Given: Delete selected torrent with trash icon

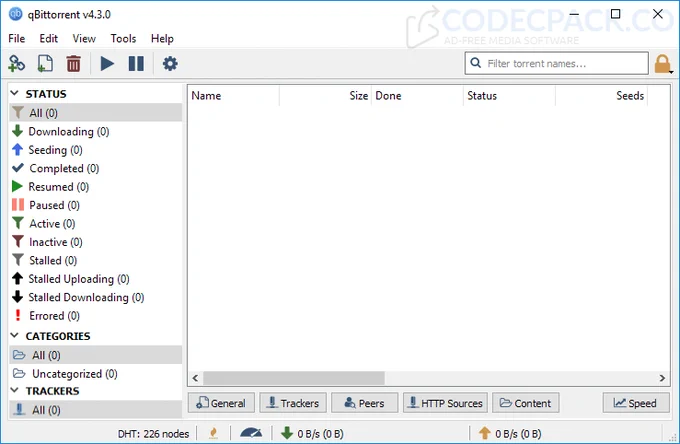Looking at the screenshot, I should coord(73,64).
